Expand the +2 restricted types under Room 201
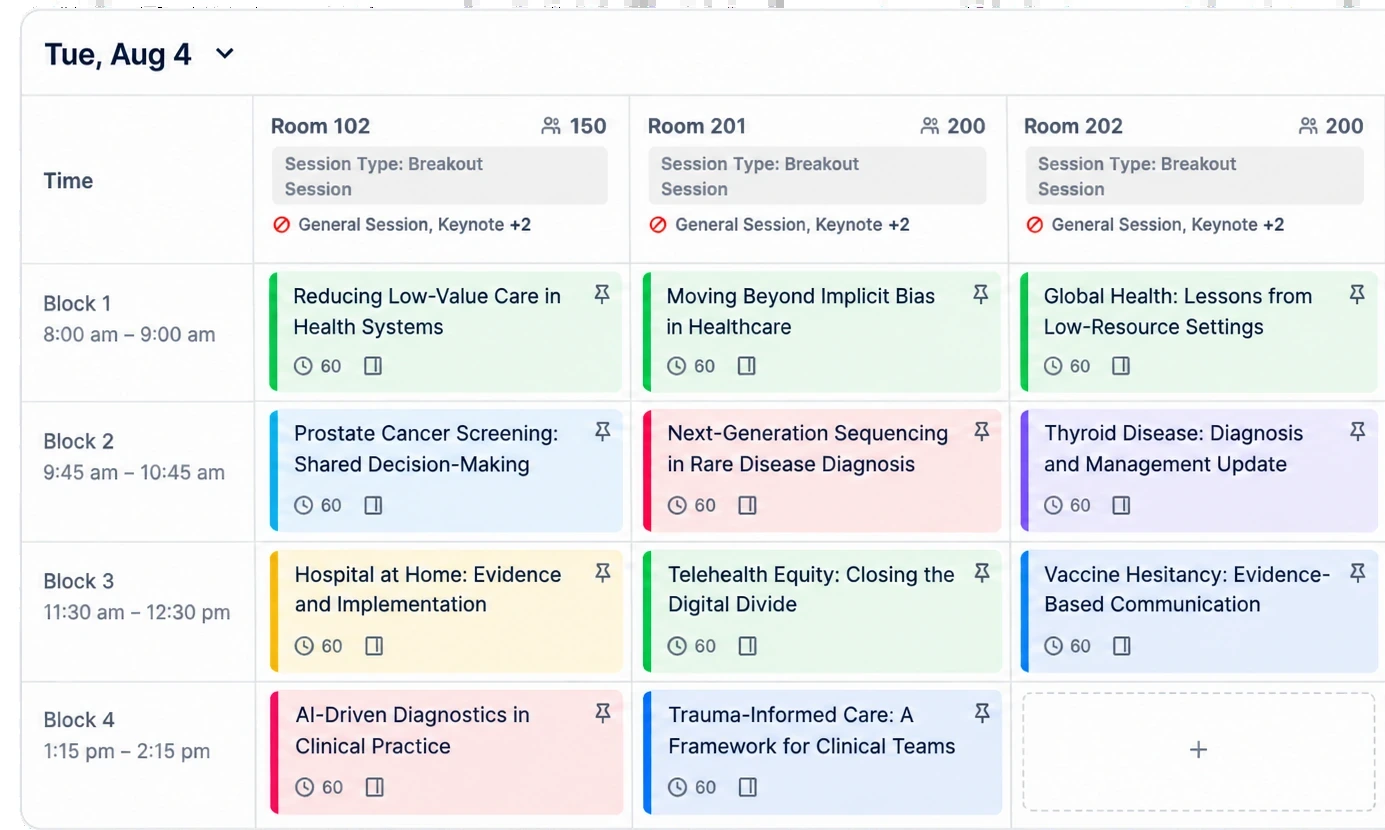 pyautogui.click(x=898, y=225)
